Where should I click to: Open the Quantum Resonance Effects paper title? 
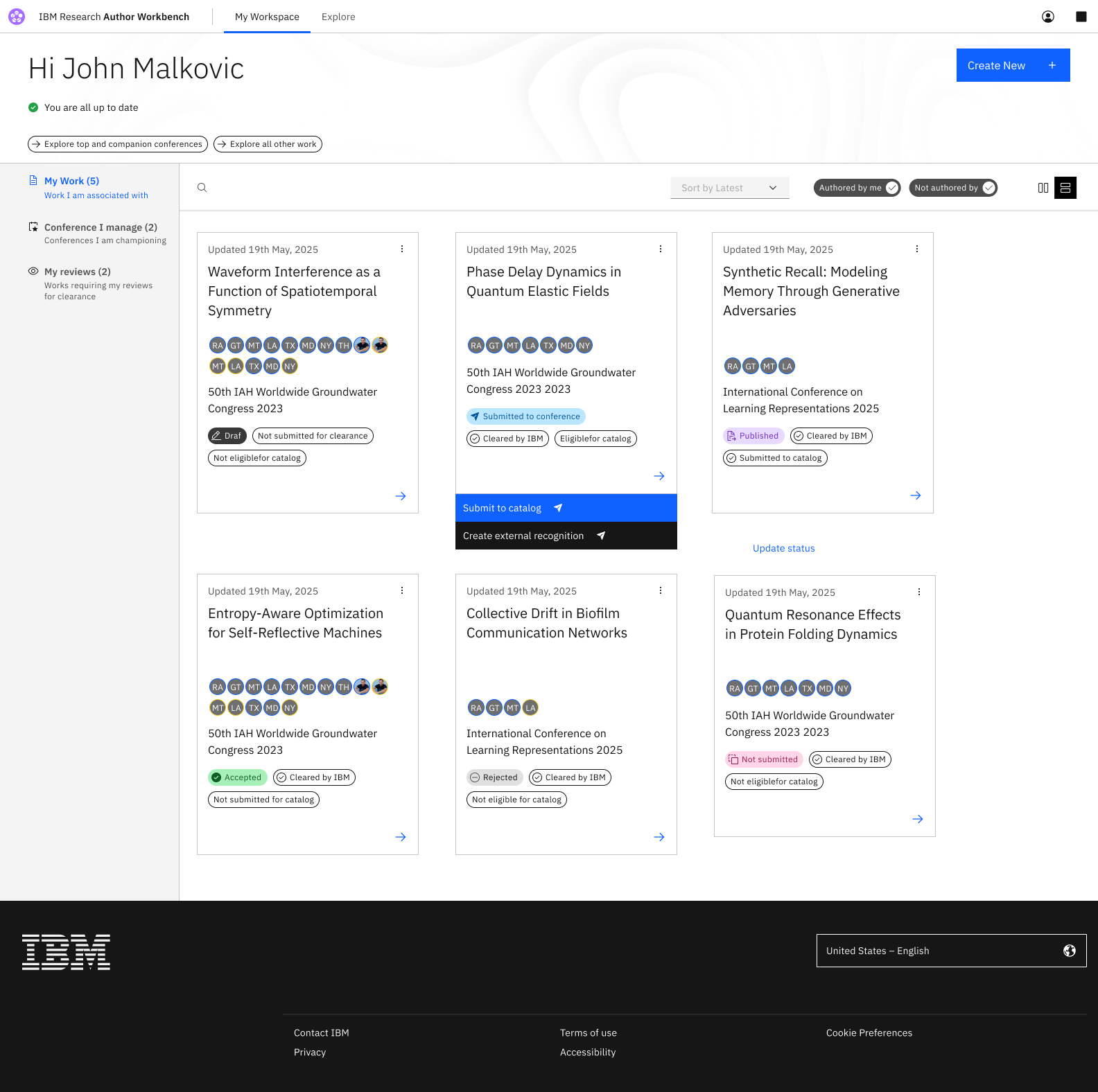[812, 624]
